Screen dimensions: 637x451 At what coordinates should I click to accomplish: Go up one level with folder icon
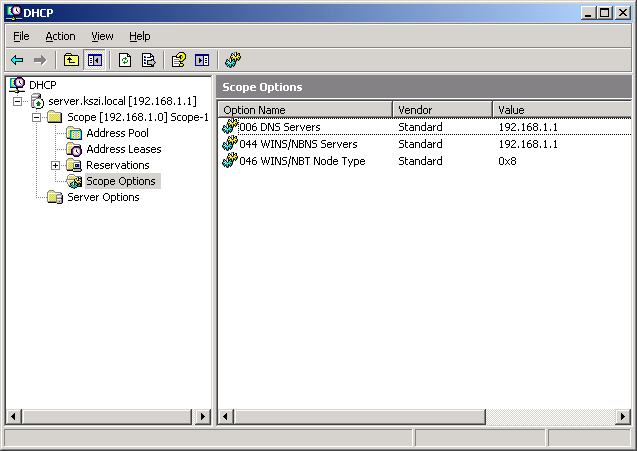[x=71, y=61]
